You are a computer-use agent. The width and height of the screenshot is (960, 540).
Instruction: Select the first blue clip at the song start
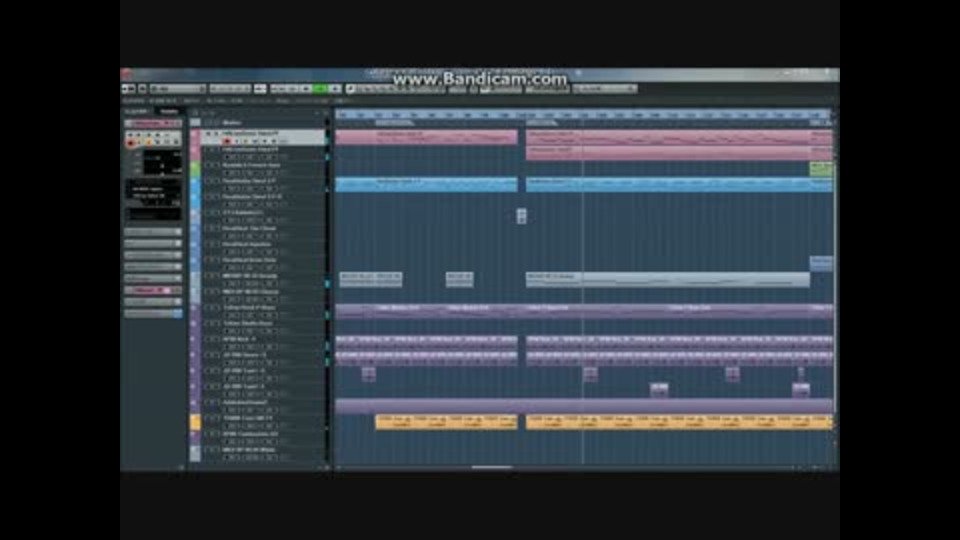pos(426,184)
